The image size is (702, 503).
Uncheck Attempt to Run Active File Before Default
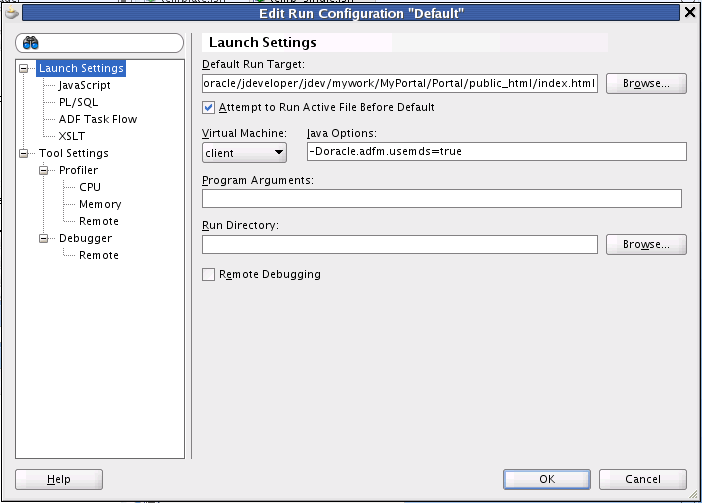click(208, 107)
